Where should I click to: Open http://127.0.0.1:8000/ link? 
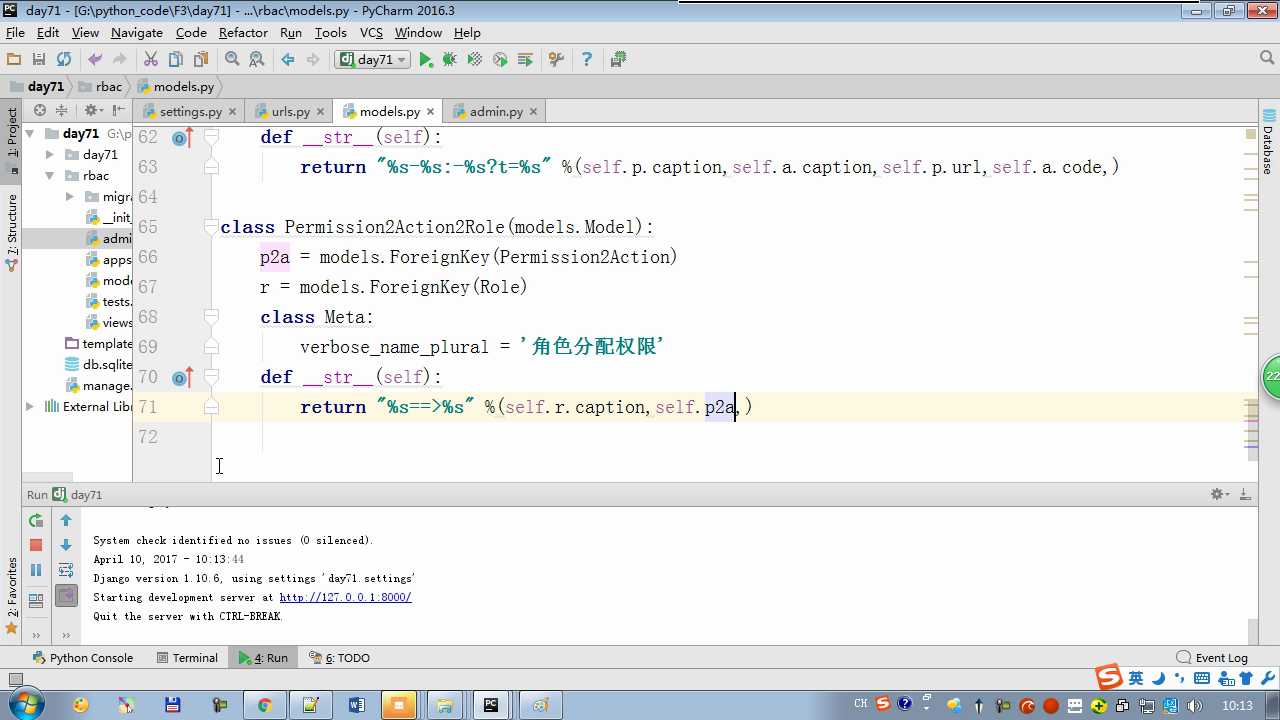click(x=345, y=598)
